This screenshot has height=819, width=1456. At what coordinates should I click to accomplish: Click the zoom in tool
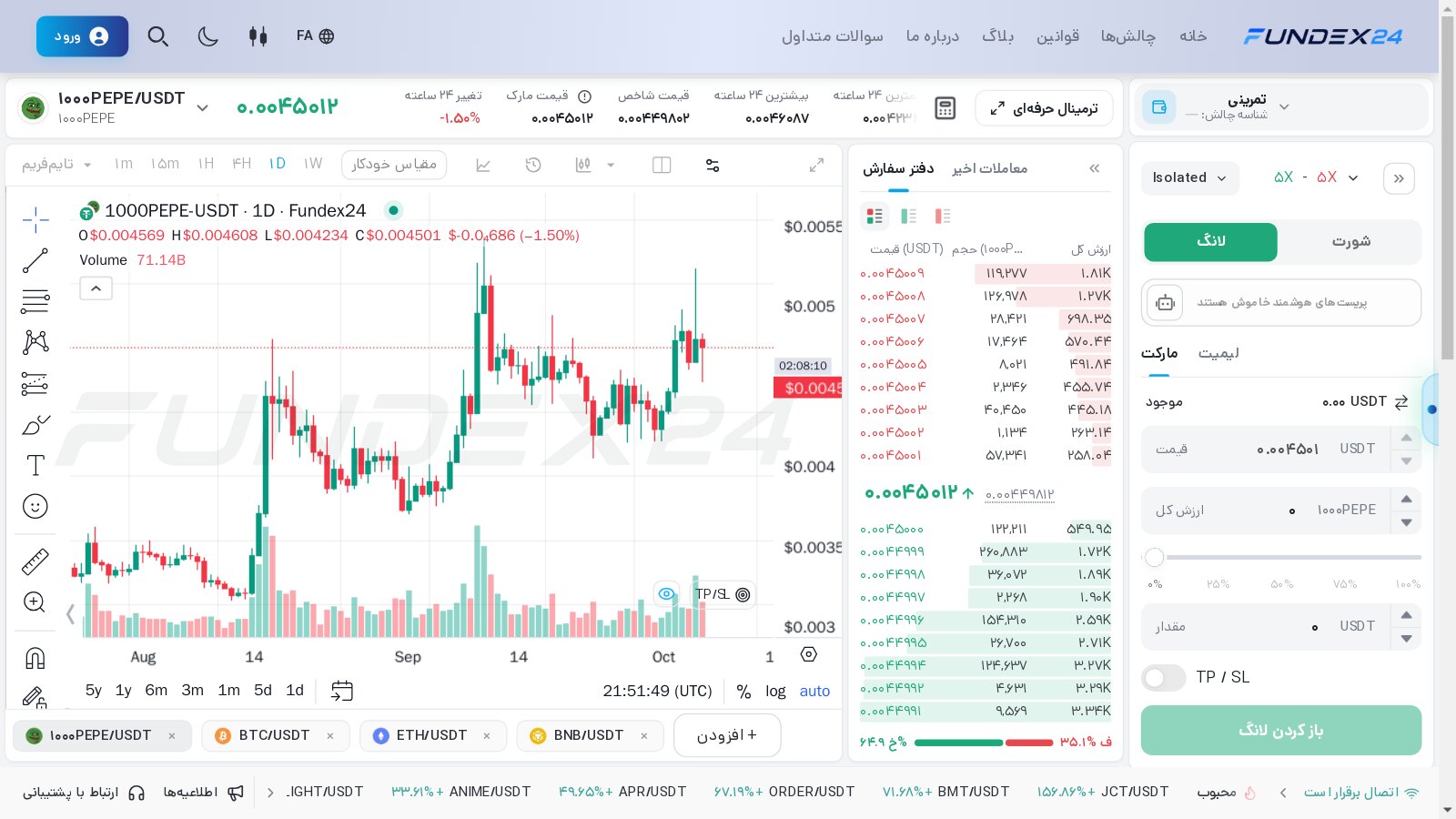(35, 602)
